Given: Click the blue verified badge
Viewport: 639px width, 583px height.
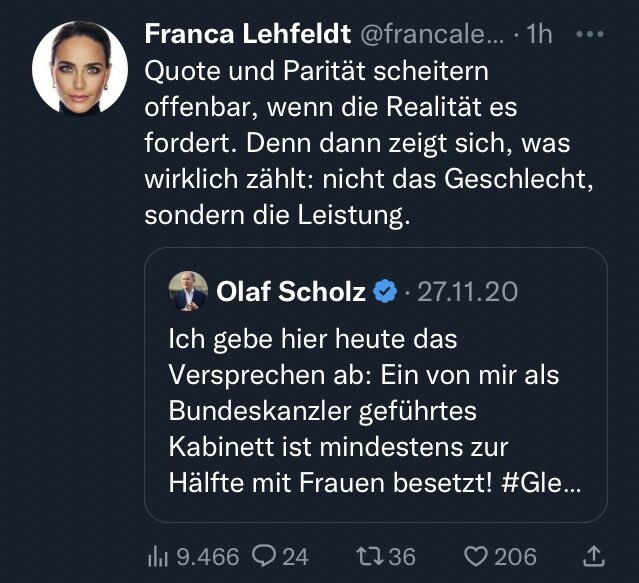Looking at the screenshot, I should point(385,292).
